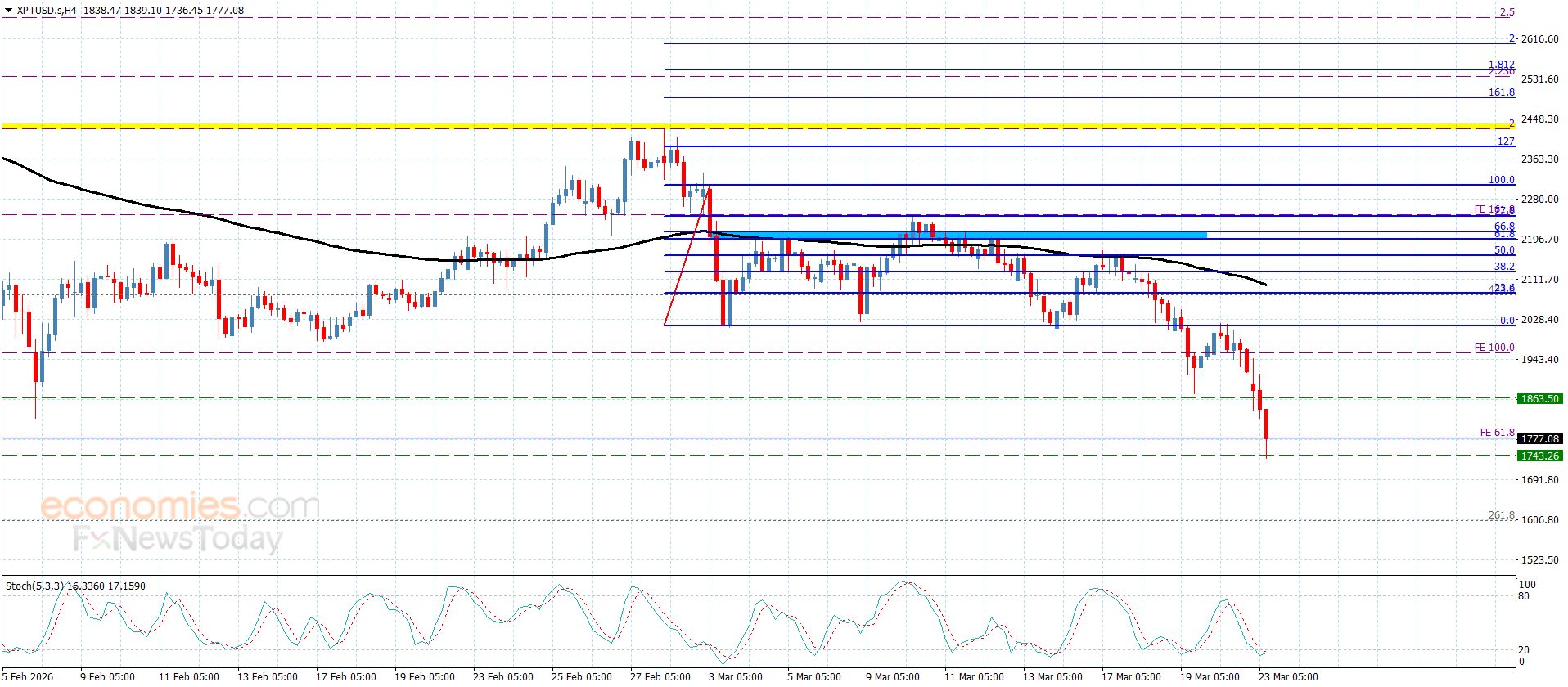The height and width of the screenshot is (687, 1568).
Task: Click the 27 Feb 05:00 time label
Action: 661,677
